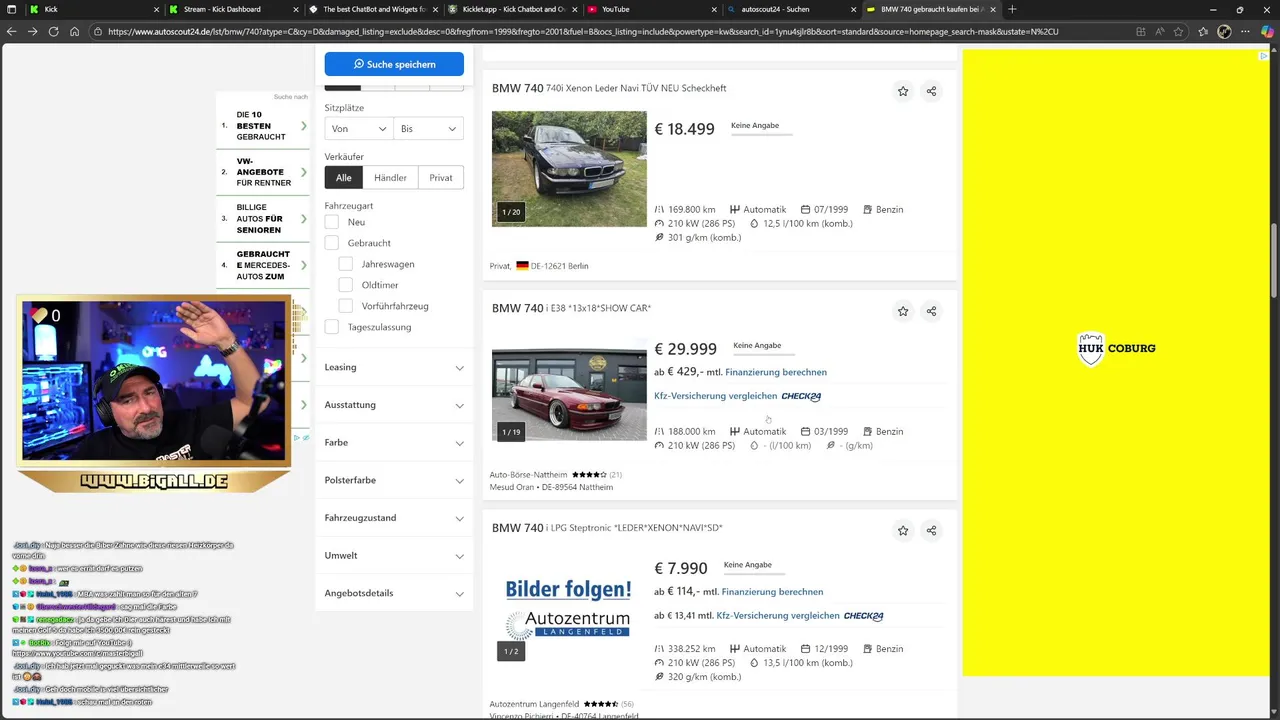Share the LPG Steptronic listing
Image resolution: width=1280 pixels, height=720 pixels.
tap(931, 531)
